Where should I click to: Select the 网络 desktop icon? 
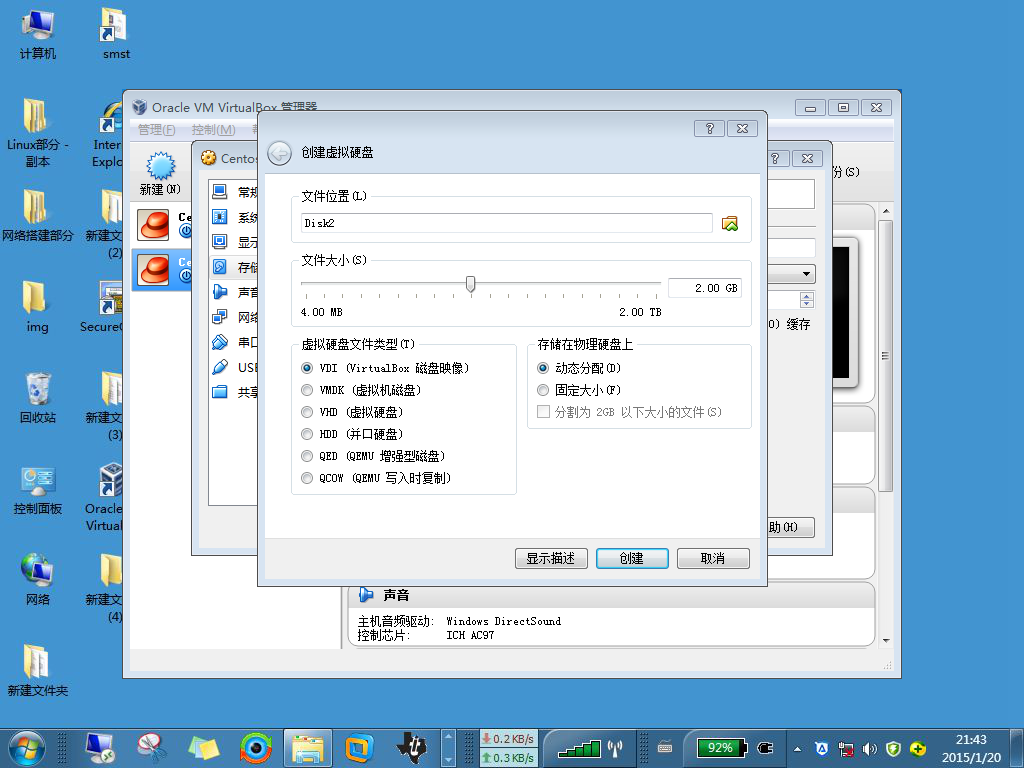click(x=37, y=579)
